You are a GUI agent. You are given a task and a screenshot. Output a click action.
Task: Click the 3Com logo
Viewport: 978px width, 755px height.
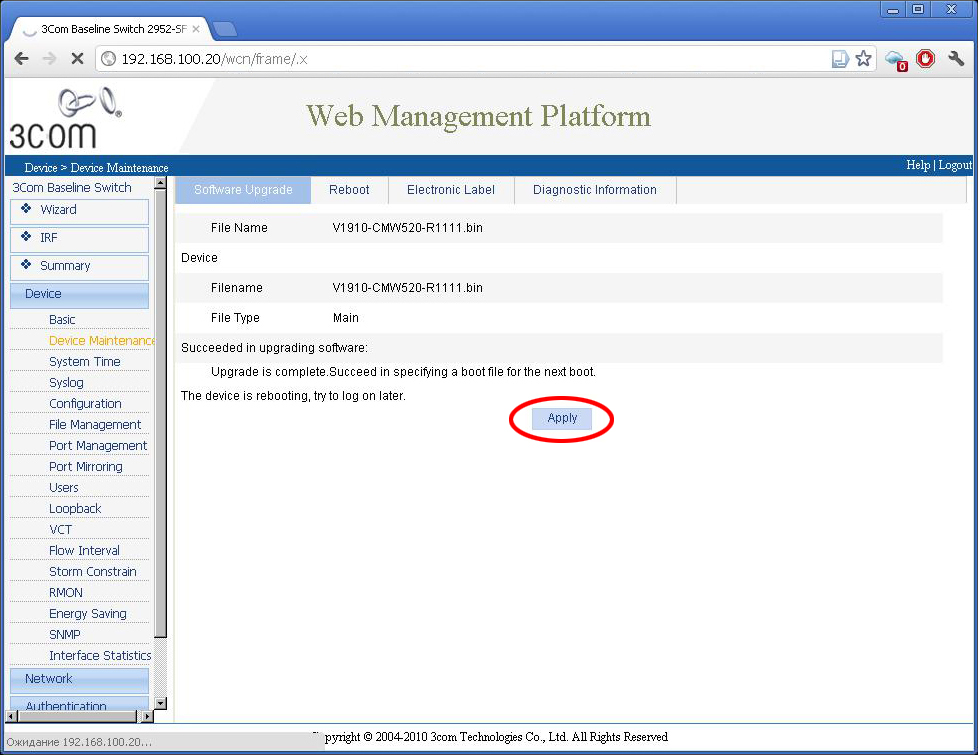65,117
